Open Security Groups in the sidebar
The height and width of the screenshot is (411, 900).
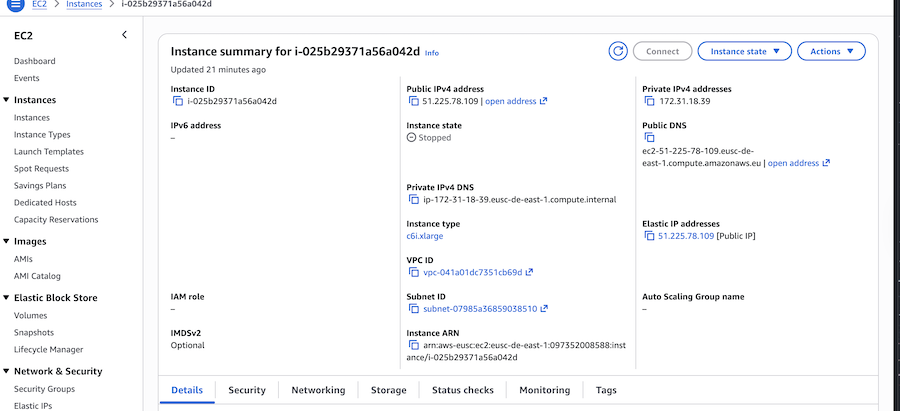pyautogui.click(x=44, y=389)
